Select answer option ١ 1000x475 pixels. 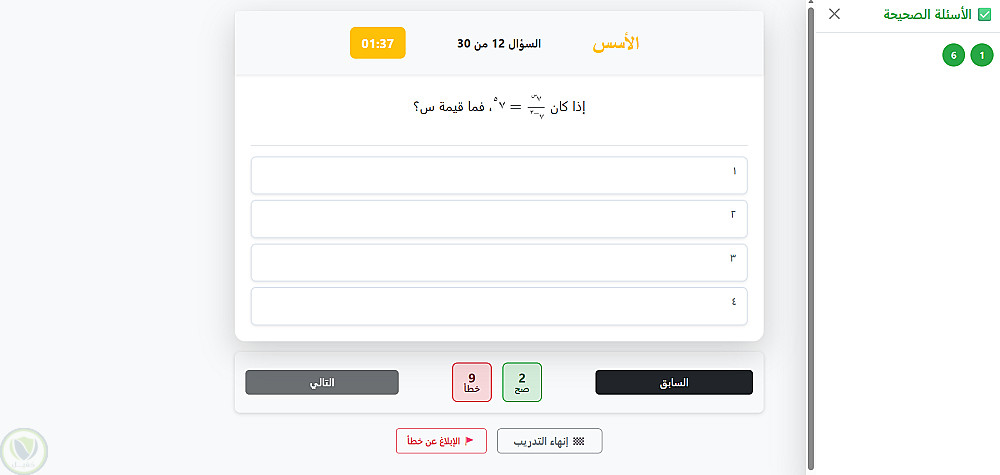click(x=499, y=175)
